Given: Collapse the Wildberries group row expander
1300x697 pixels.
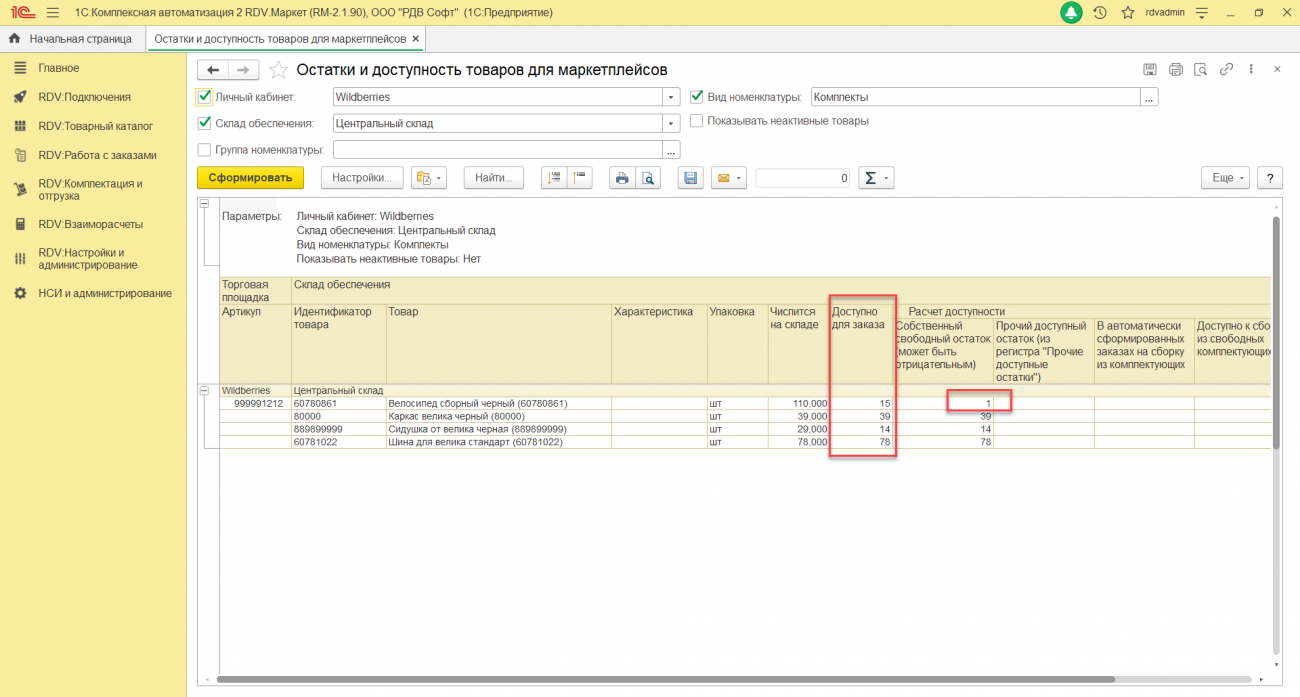Looking at the screenshot, I should 206,390.
